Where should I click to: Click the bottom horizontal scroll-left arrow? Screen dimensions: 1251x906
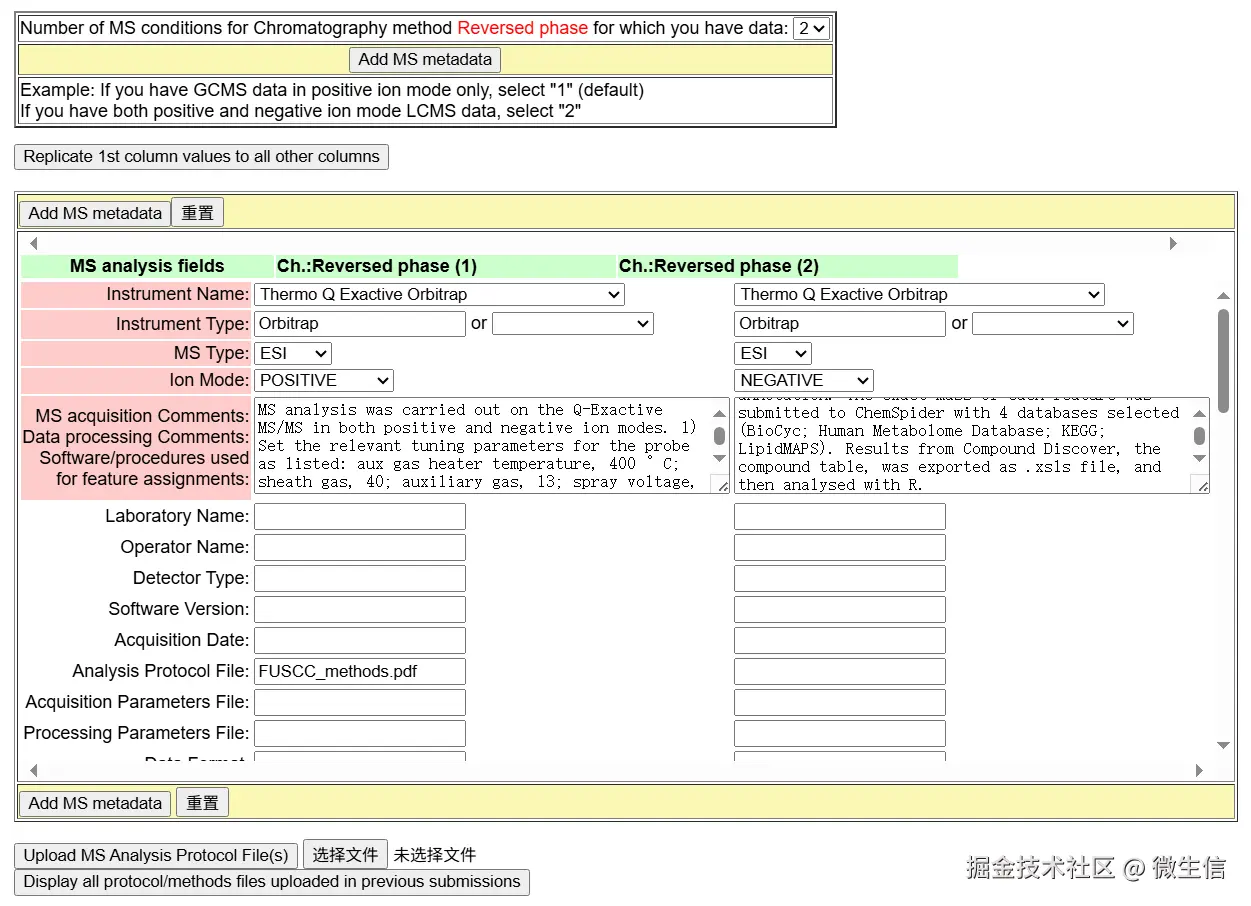34,770
